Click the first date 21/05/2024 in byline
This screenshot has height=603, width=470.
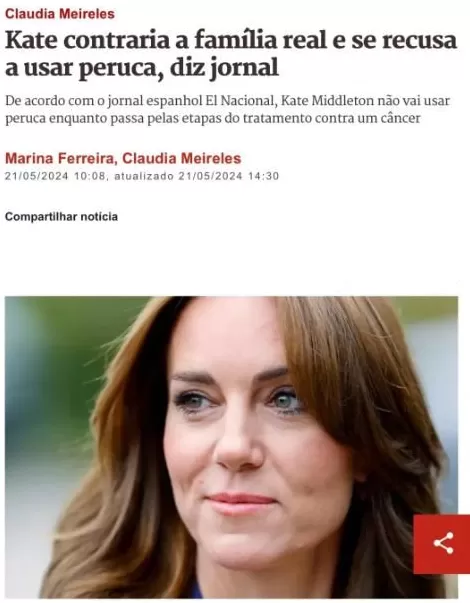tap(37, 176)
